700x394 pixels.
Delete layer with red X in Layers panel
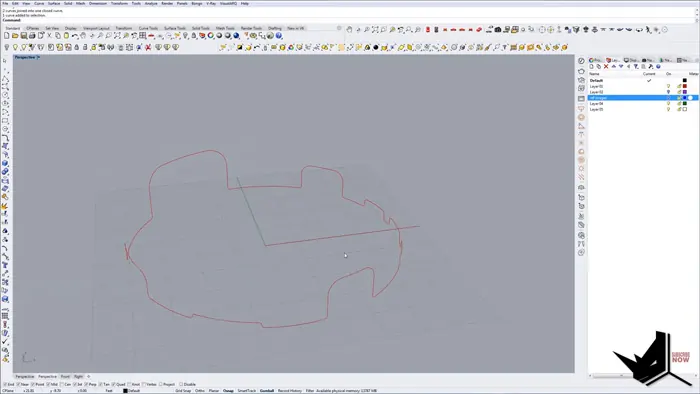pos(606,66)
